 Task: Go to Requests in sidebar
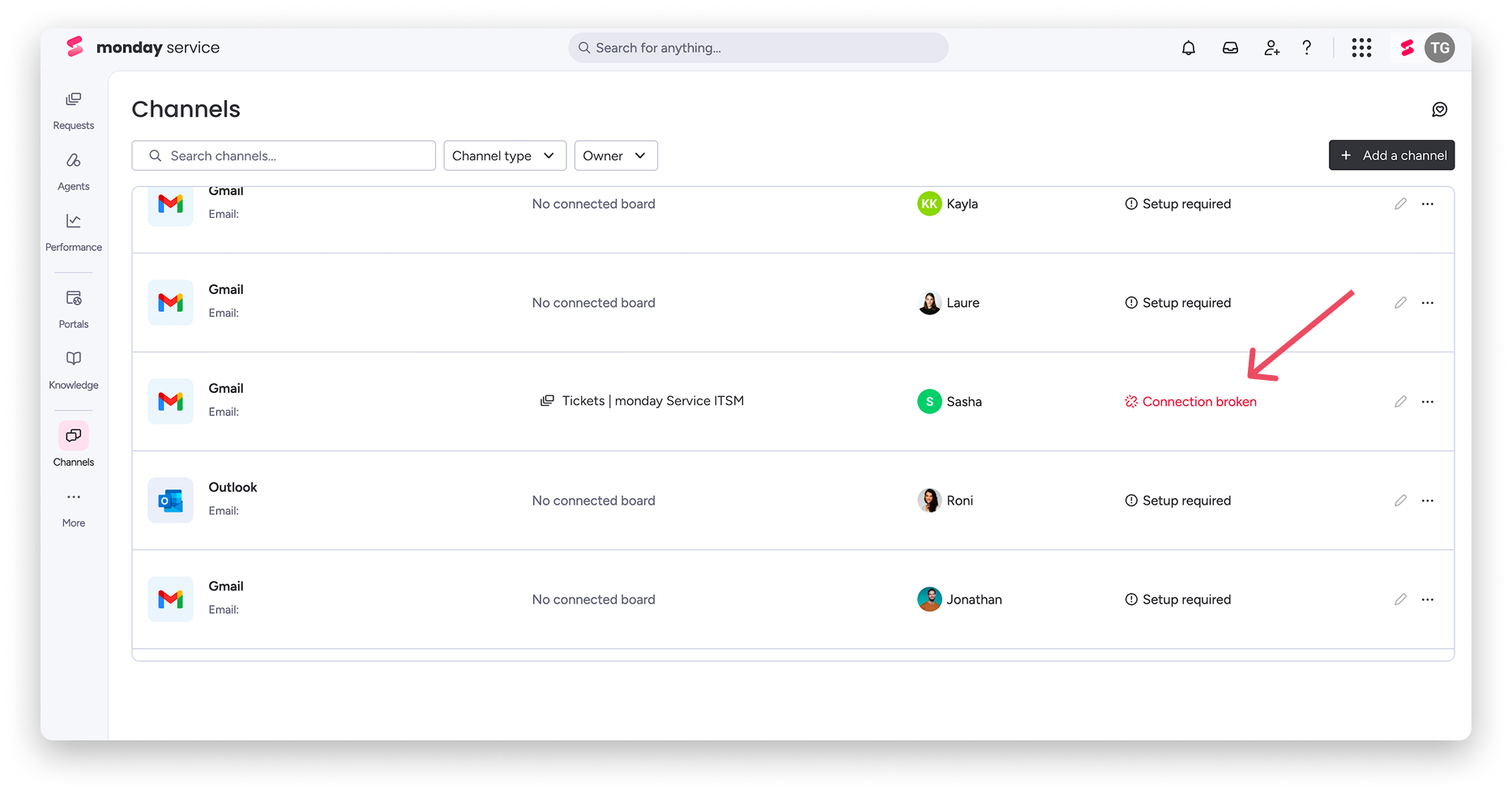click(x=74, y=110)
